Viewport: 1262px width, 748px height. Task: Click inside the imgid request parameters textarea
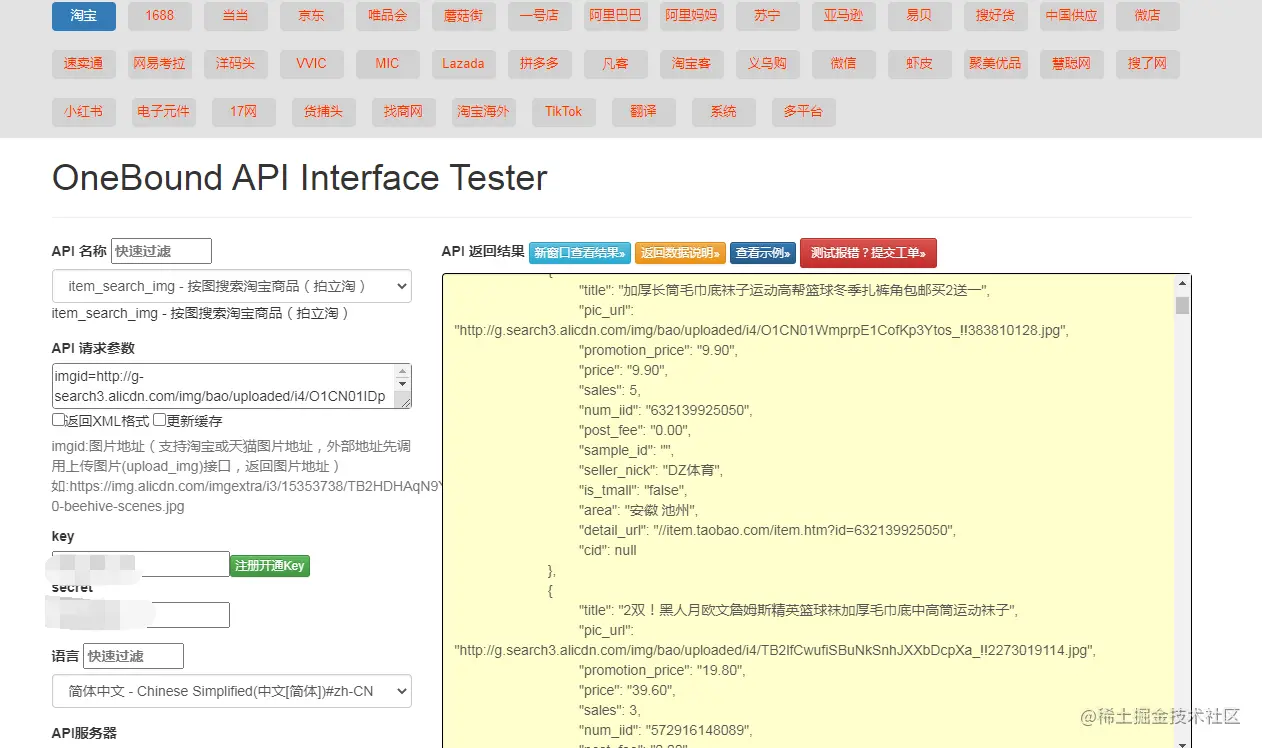tap(224, 386)
